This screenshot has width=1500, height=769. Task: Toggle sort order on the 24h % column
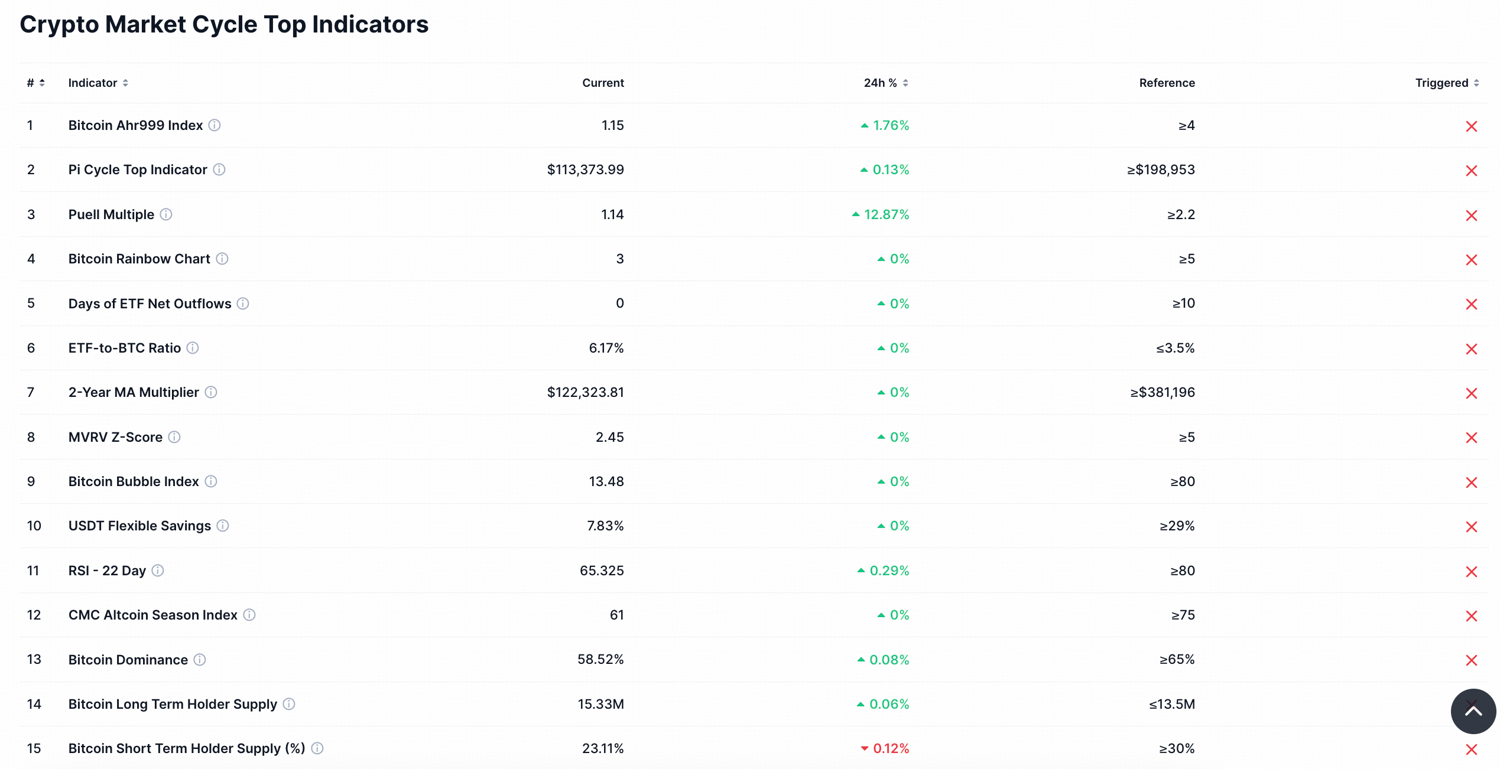(x=903, y=83)
